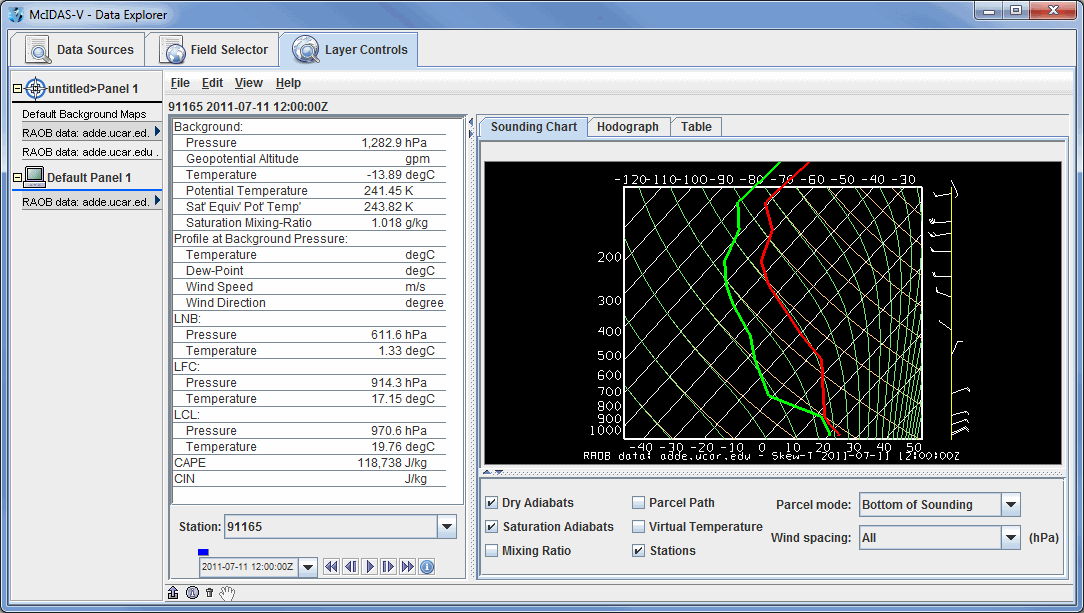Click the McIDAS-V title bar icon
The image size is (1084, 613).
pyautogui.click(x=16, y=15)
